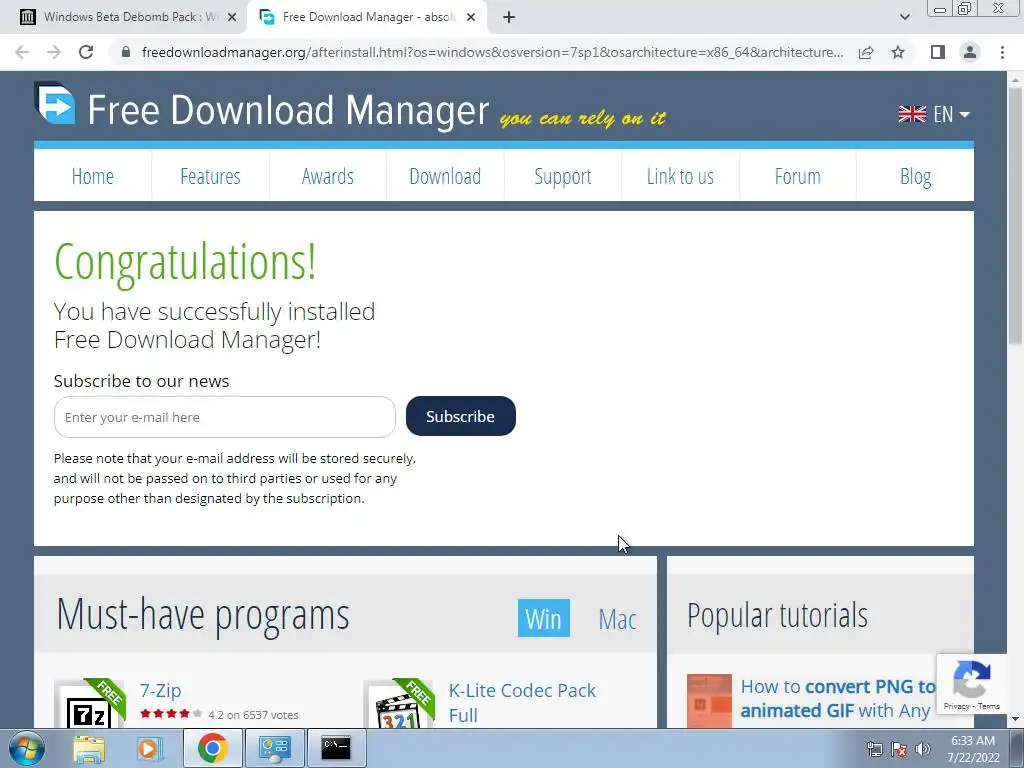Screen dimensions: 1024x768
Task: Click the browser back arrow
Action: coord(22,52)
